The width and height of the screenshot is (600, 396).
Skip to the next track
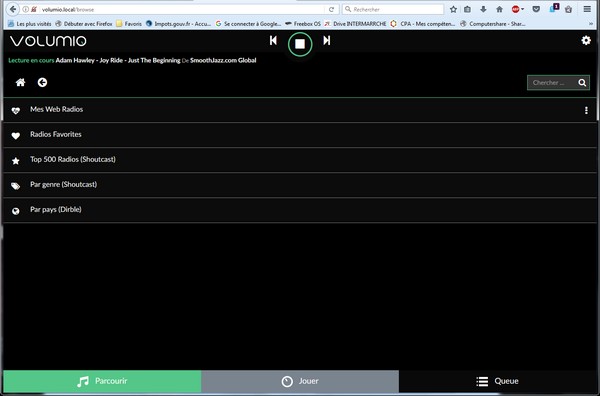[326, 41]
